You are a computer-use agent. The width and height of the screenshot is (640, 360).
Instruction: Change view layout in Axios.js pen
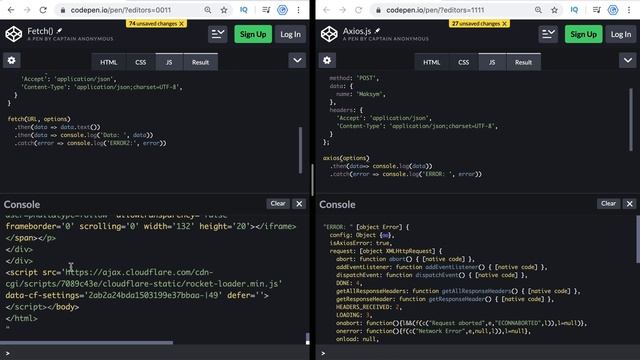click(x=548, y=34)
